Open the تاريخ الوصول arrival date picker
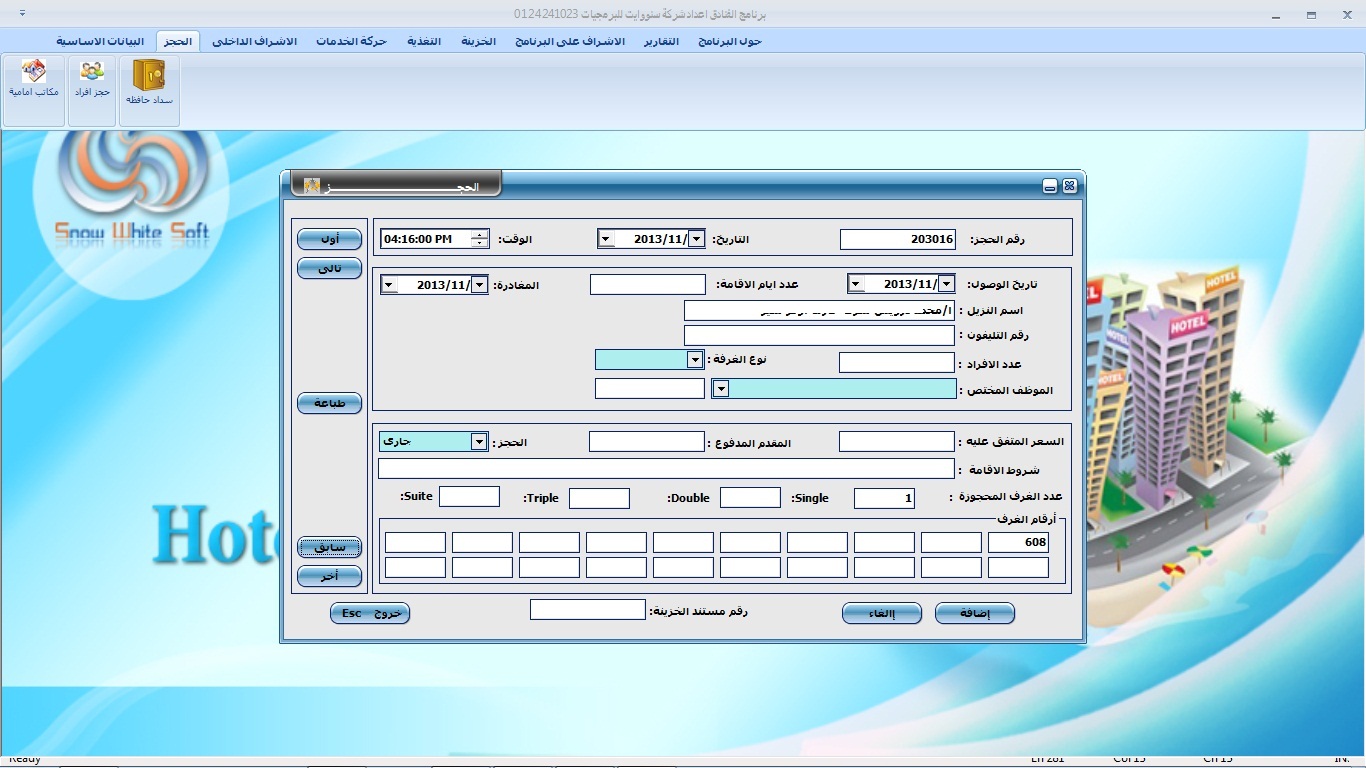 pos(946,284)
